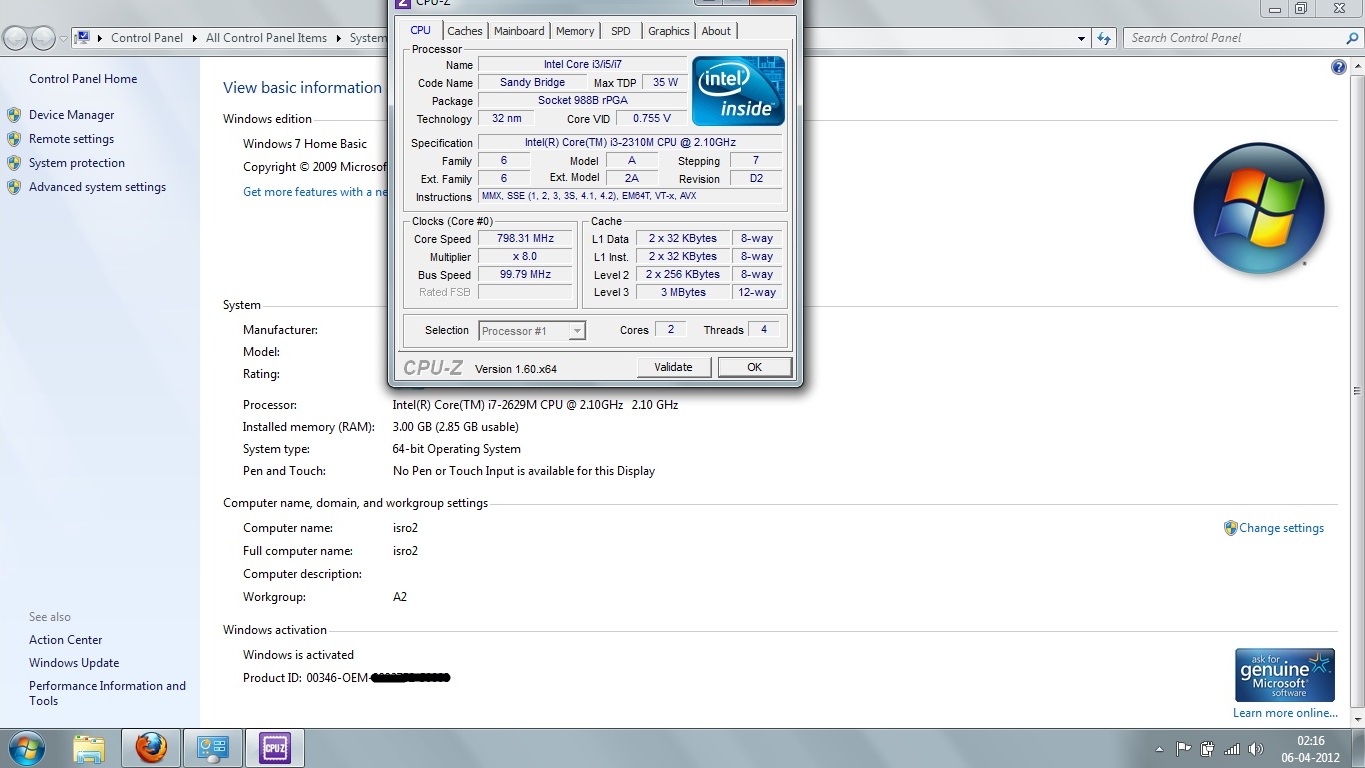The width and height of the screenshot is (1365, 768).
Task: Click the genuine Microsoft software badge
Action: [1285, 675]
